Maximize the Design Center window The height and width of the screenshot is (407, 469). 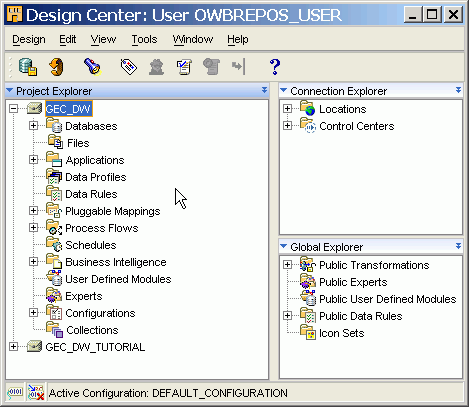click(433, 15)
